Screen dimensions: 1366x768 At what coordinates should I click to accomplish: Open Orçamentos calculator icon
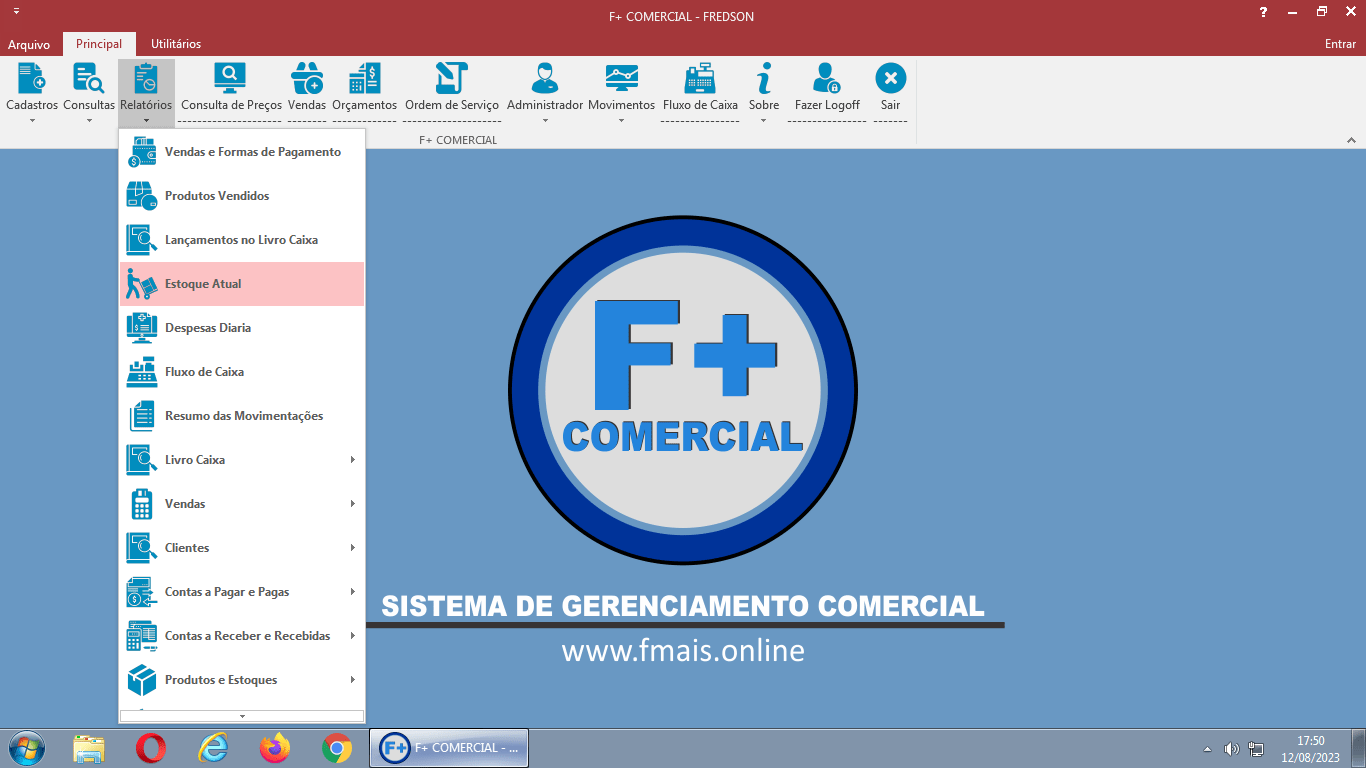tap(364, 78)
